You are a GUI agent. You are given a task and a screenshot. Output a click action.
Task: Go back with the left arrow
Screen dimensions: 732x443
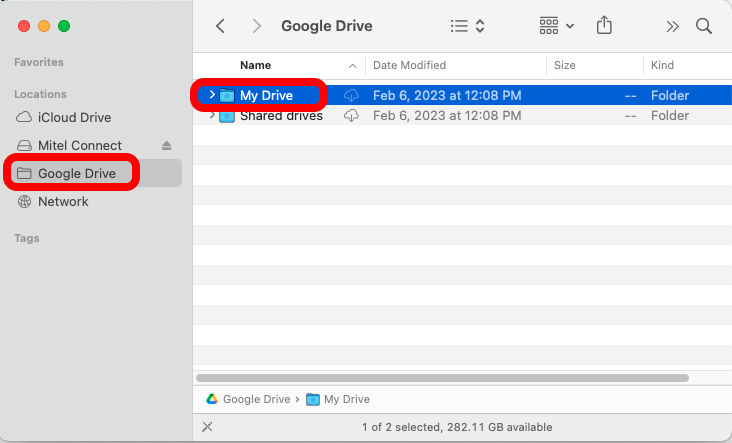[220, 26]
